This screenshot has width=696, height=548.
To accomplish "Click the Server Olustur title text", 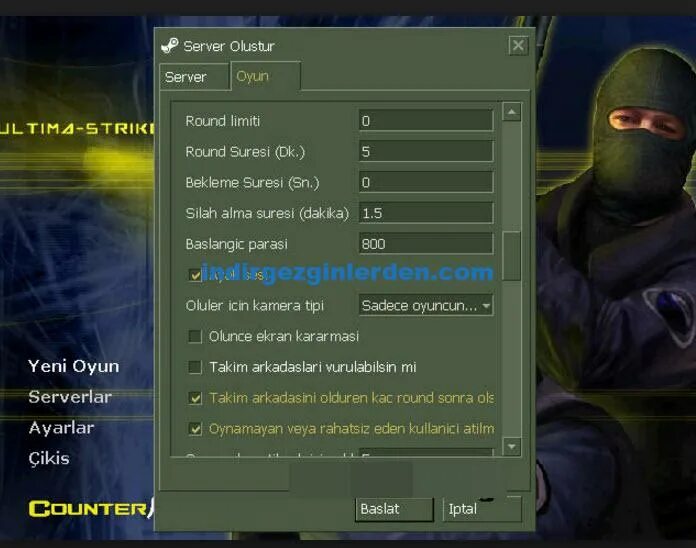I will (x=229, y=46).
